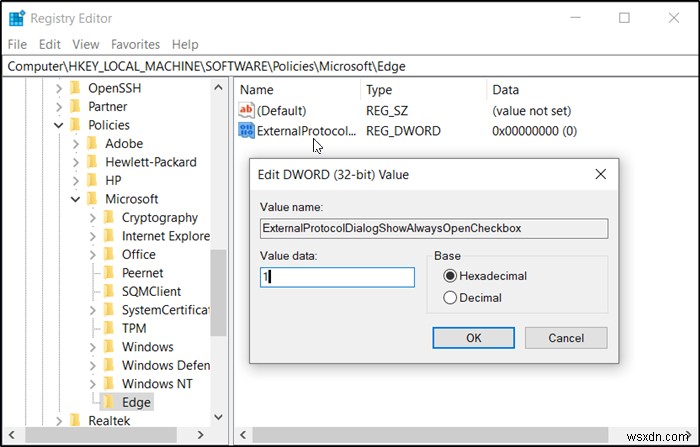The width and height of the screenshot is (700, 447).
Task: Click the Microsoft folder icon
Action: point(92,199)
